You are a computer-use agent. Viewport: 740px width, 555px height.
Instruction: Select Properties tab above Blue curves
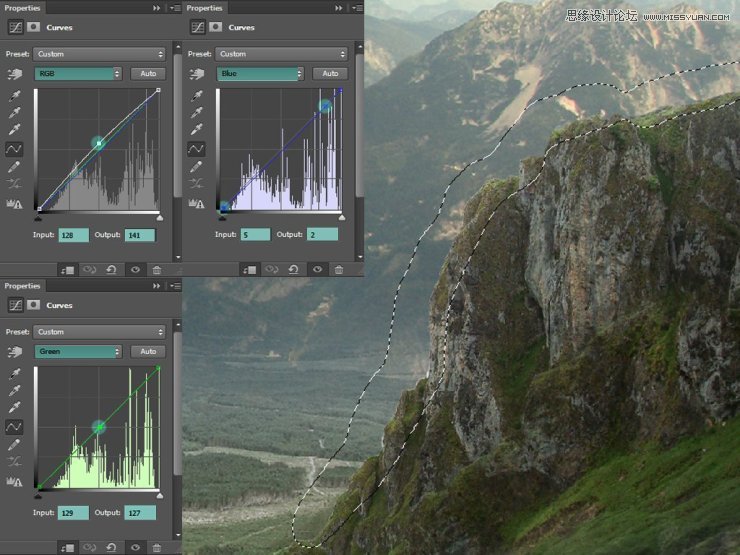(204, 8)
